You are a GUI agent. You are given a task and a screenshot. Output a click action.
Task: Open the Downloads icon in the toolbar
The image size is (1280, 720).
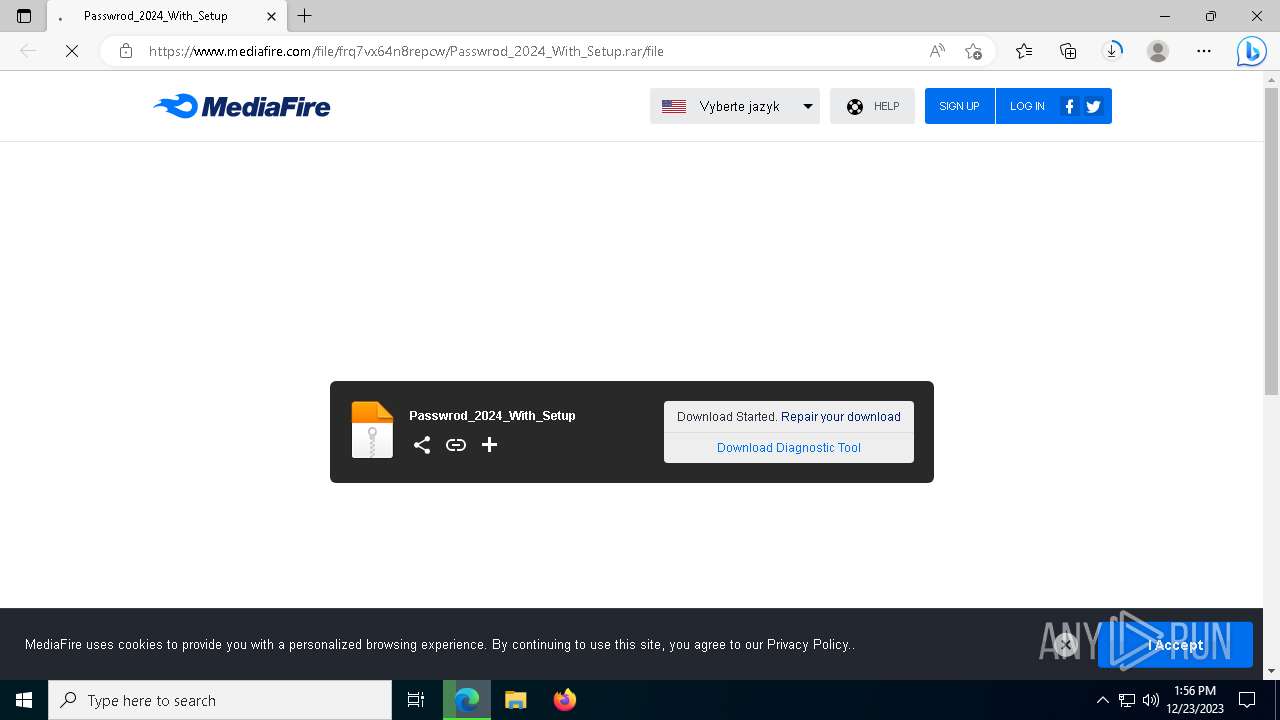click(x=1112, y=51)
